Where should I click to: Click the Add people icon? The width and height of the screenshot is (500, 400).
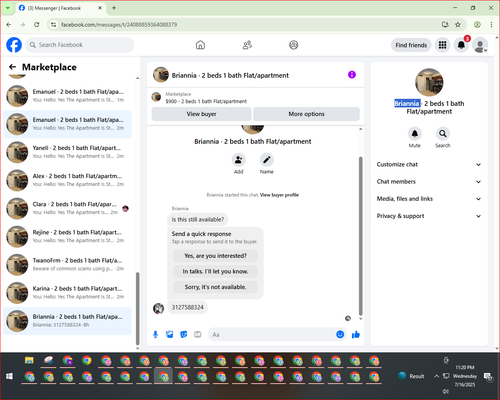coord(239,160)
